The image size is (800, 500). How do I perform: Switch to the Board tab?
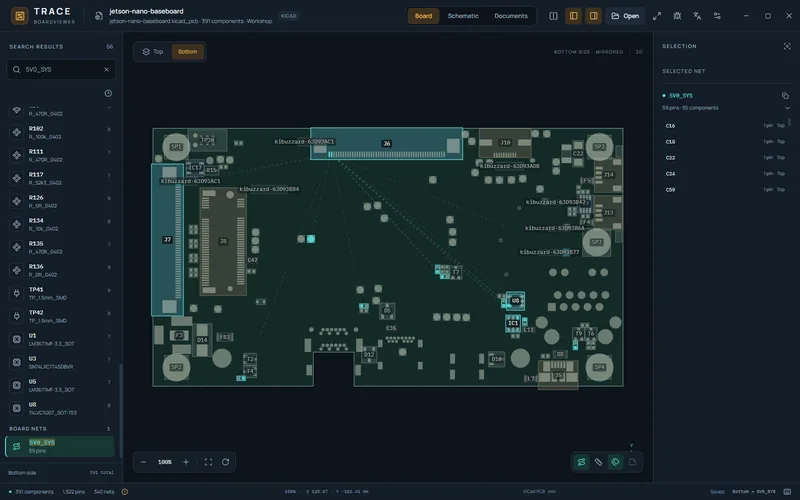(x=423, y=16)
